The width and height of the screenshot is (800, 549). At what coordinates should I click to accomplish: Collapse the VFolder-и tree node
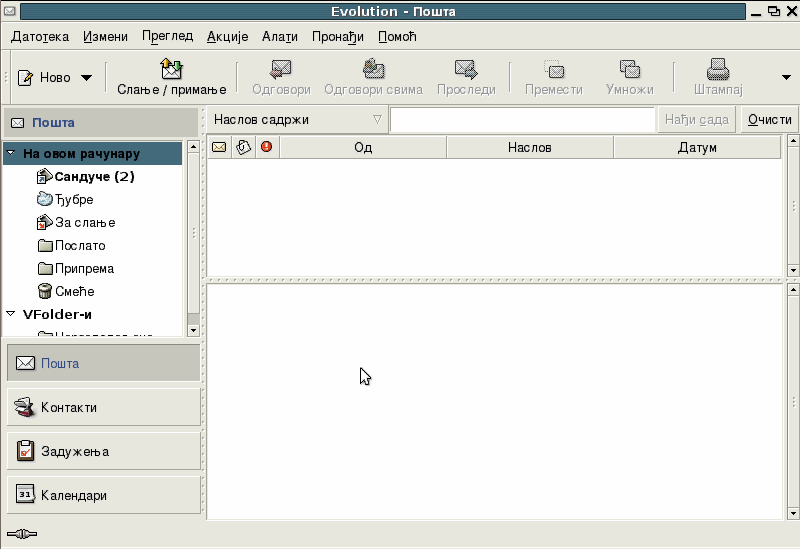[x=11, y=314]
